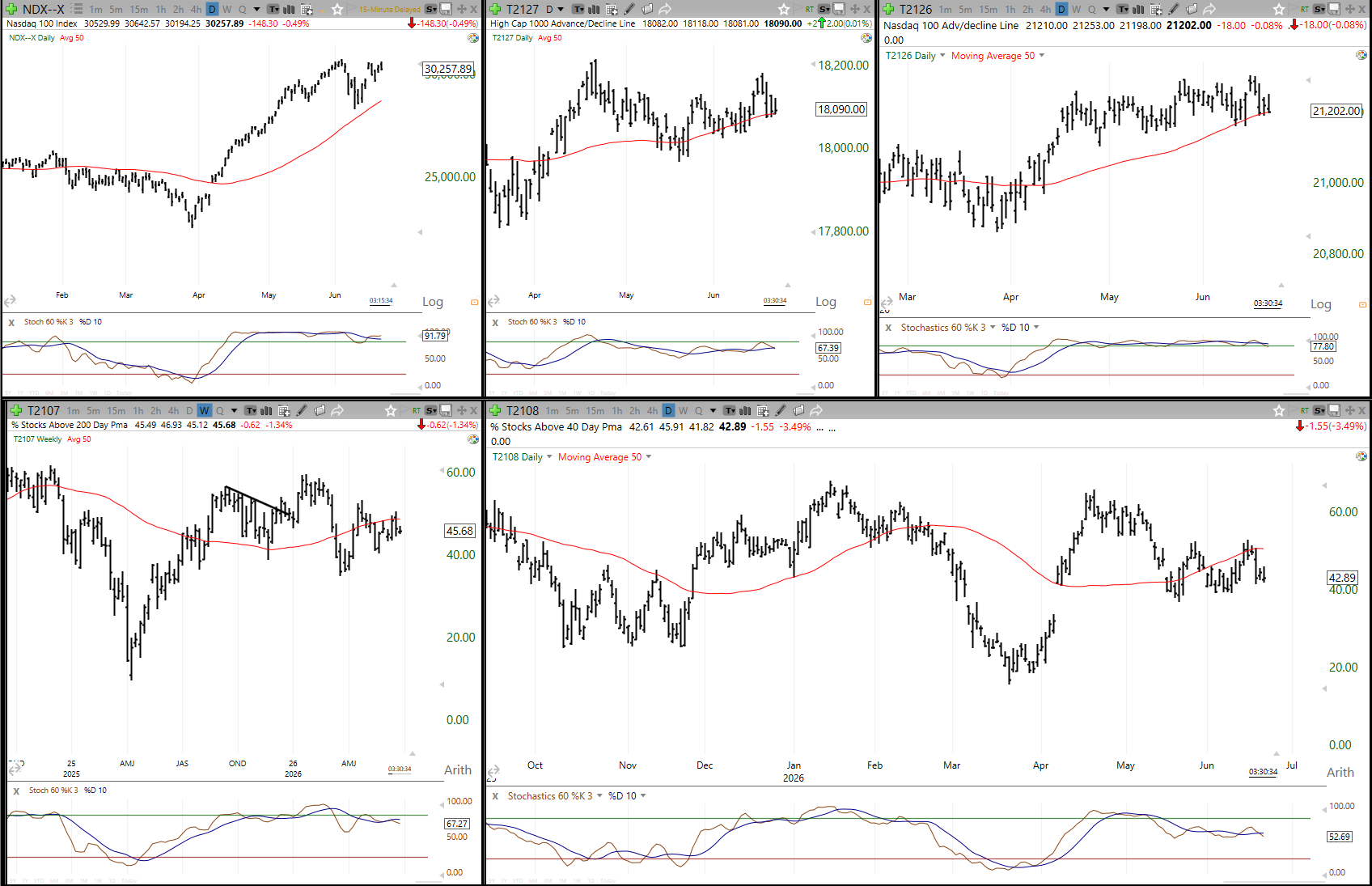Screen dimensions: 1372x886
Task: Open Moving Average 50 dropdown on T2126
Action: coord(1042,56)
